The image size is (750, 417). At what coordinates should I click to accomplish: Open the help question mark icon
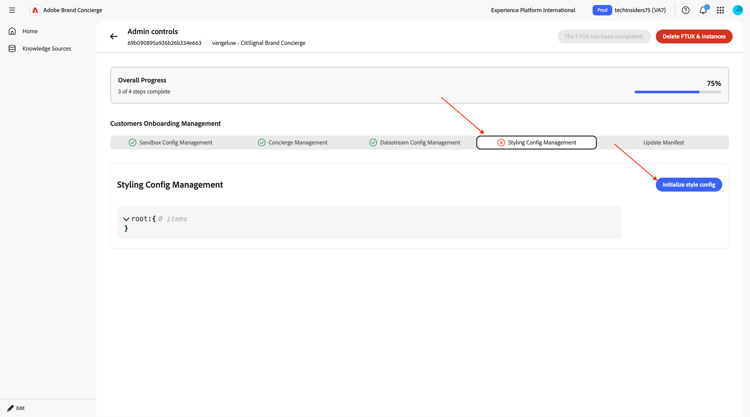(685, 10)
